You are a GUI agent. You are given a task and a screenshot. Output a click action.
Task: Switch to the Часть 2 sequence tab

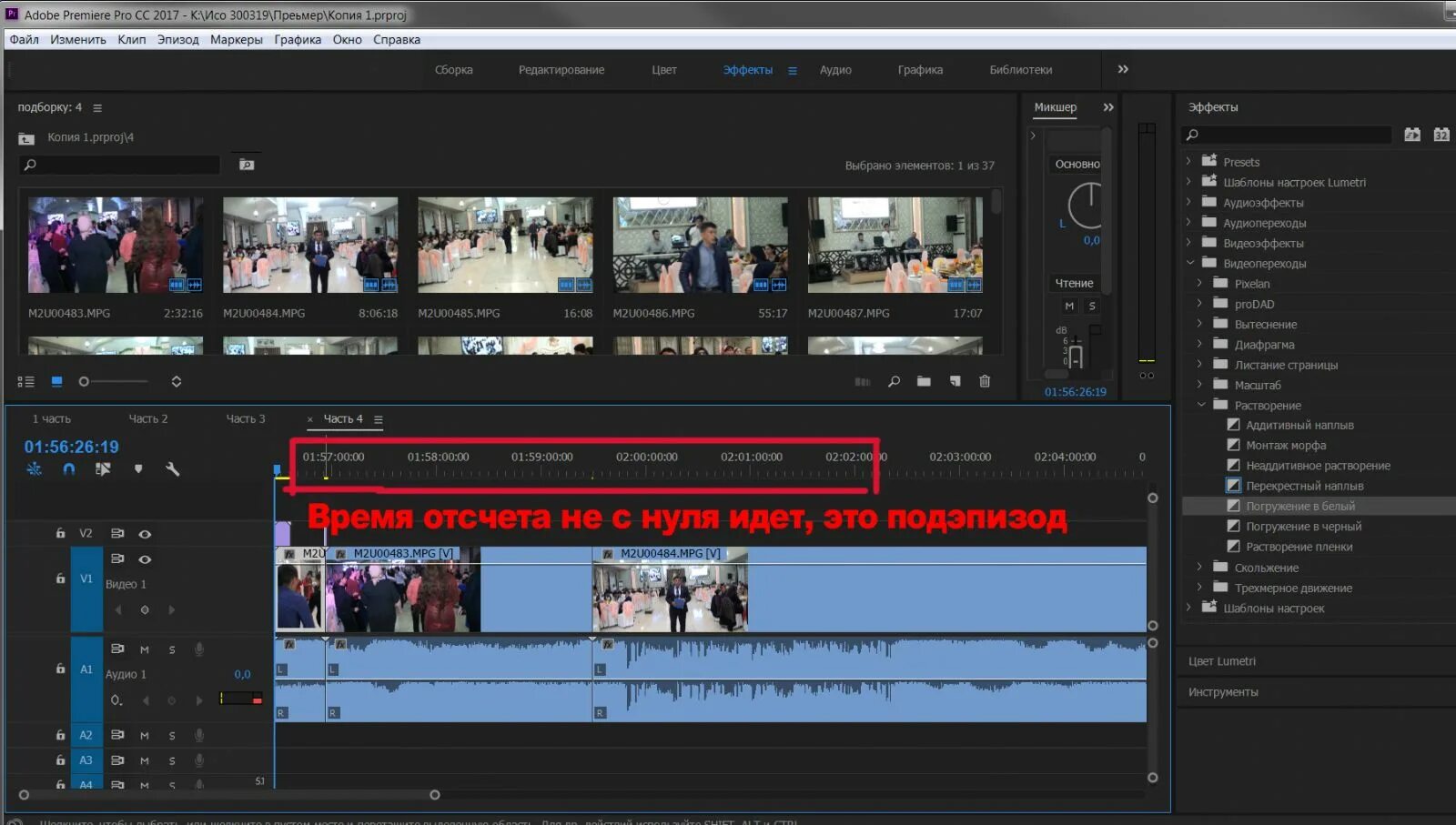148,418
